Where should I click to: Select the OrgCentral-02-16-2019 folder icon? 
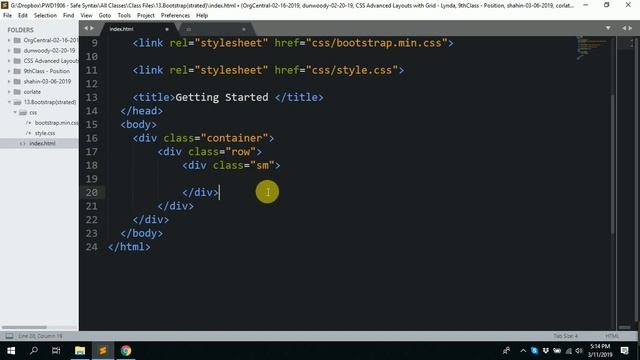click(17, 40)
